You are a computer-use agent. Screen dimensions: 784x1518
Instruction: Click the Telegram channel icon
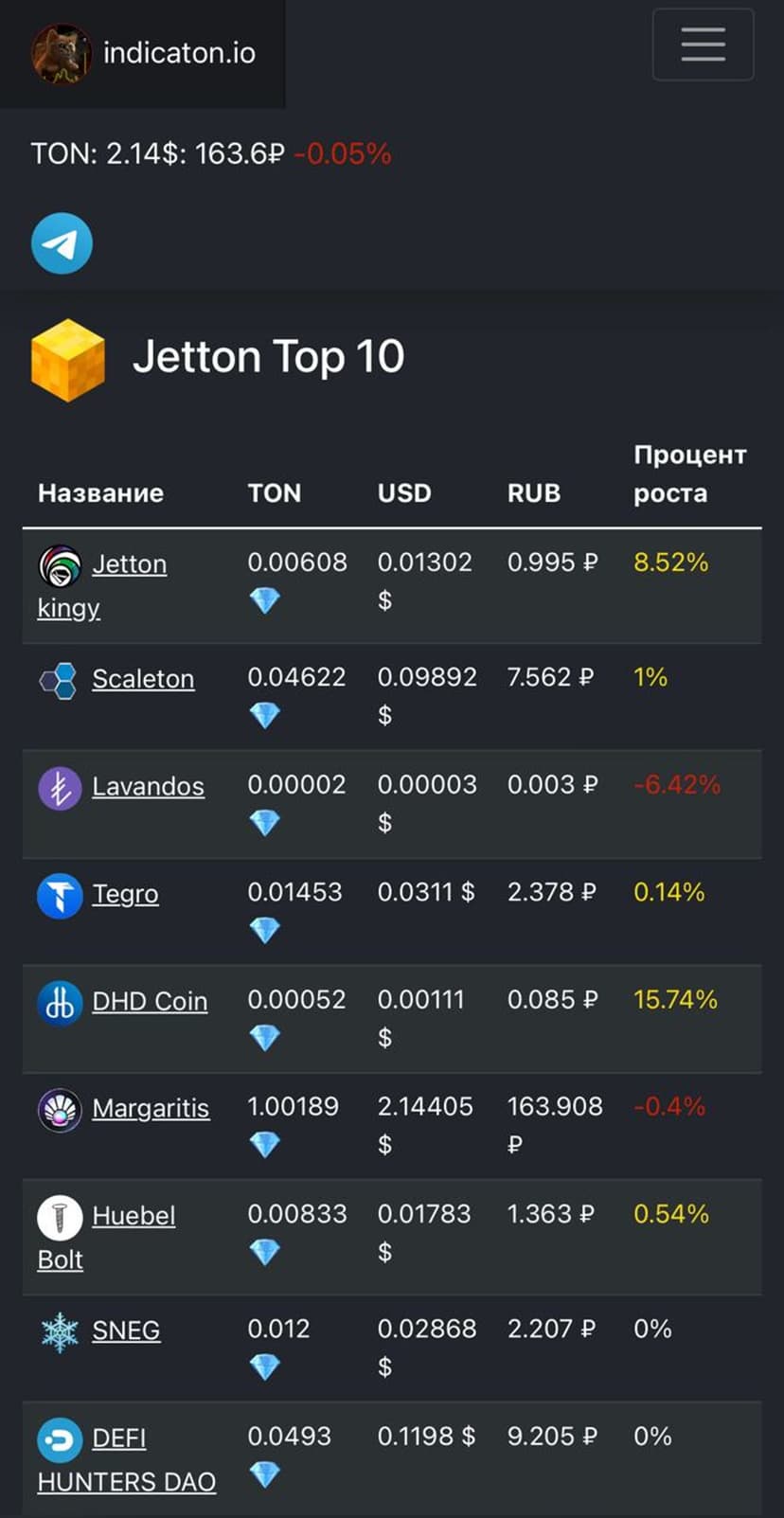(x=62, y=243)
